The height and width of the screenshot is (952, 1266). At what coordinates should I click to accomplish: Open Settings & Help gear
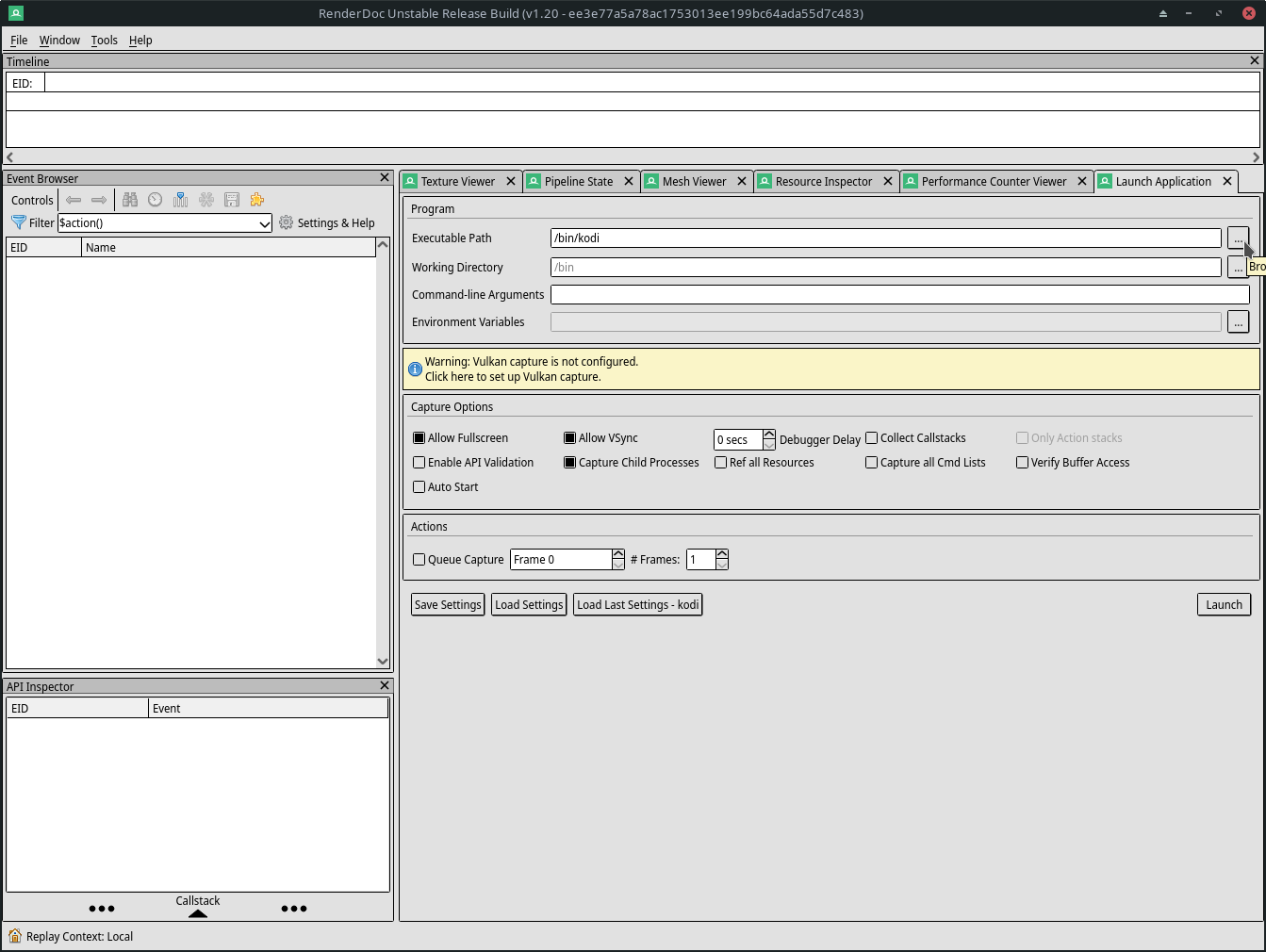pyautogui.click(x=327, y=222)
